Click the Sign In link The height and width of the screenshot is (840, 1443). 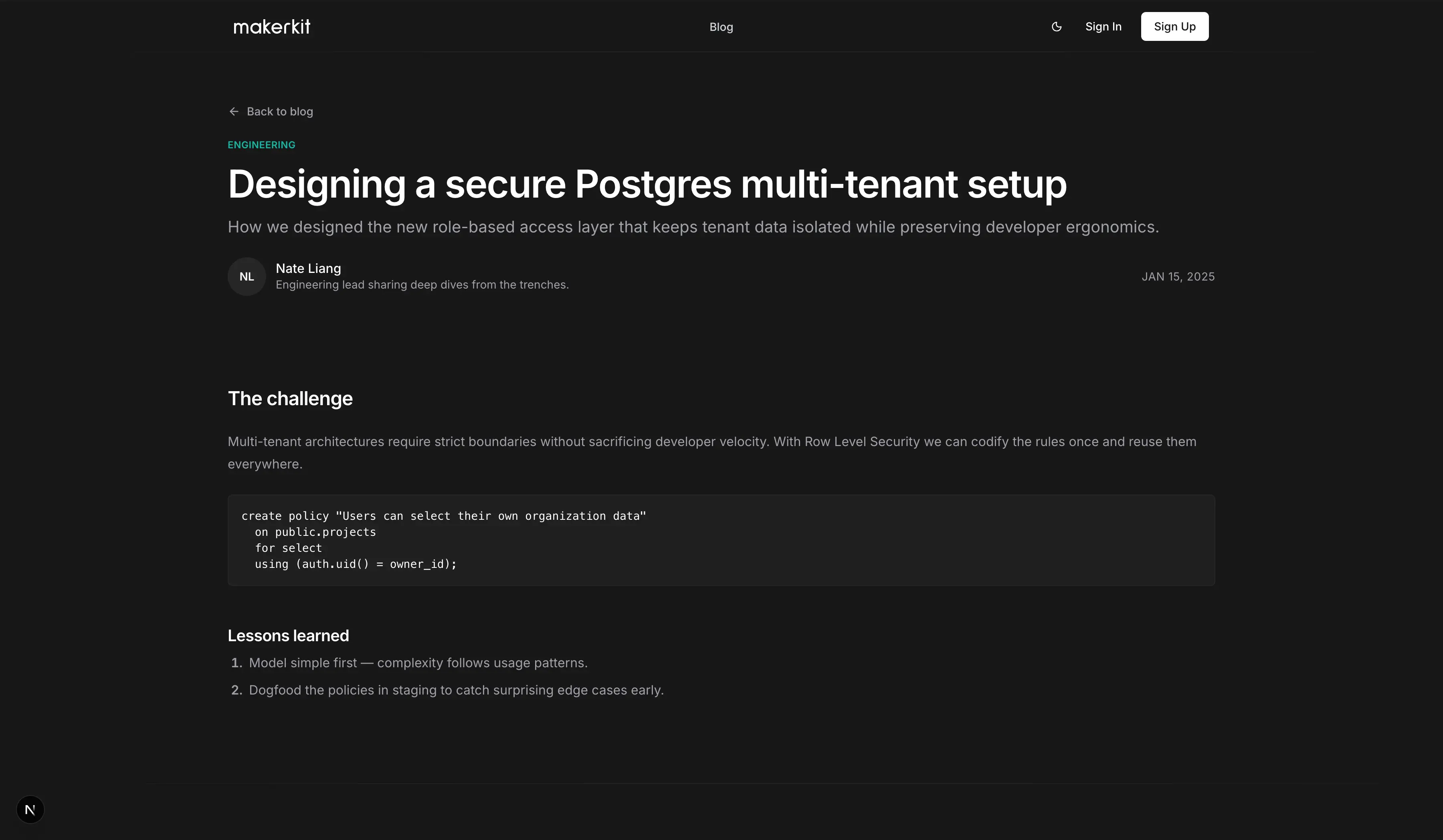1103,26
